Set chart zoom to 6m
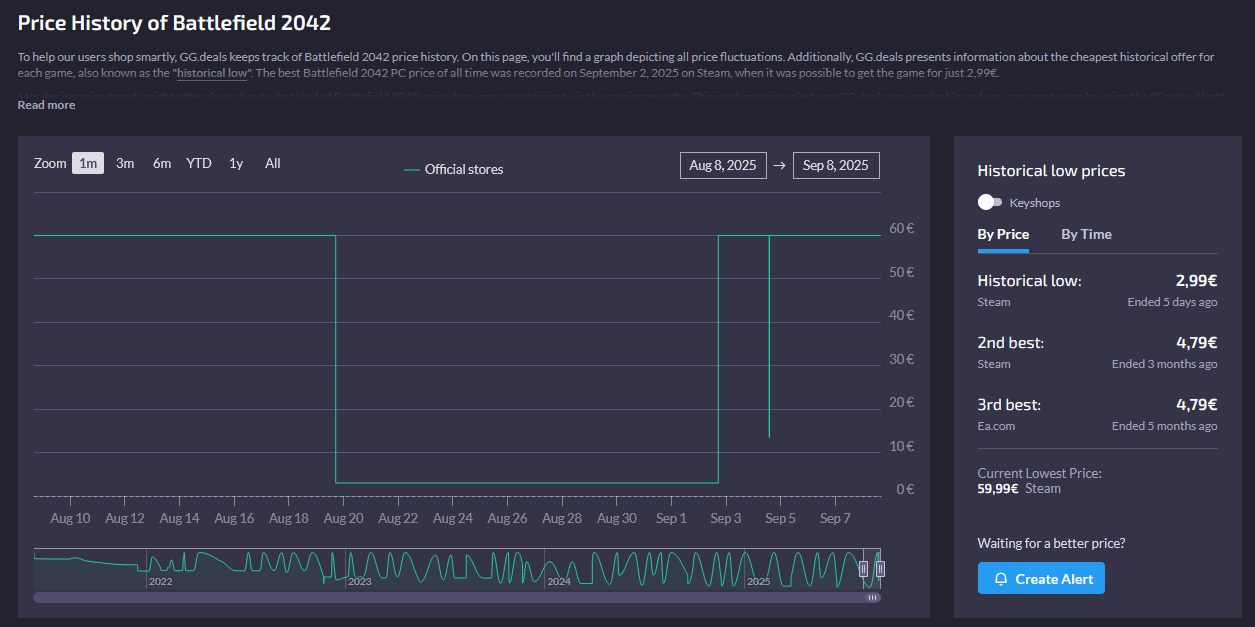This screenshot has height=627, width=1255. [x=162, y=163]
